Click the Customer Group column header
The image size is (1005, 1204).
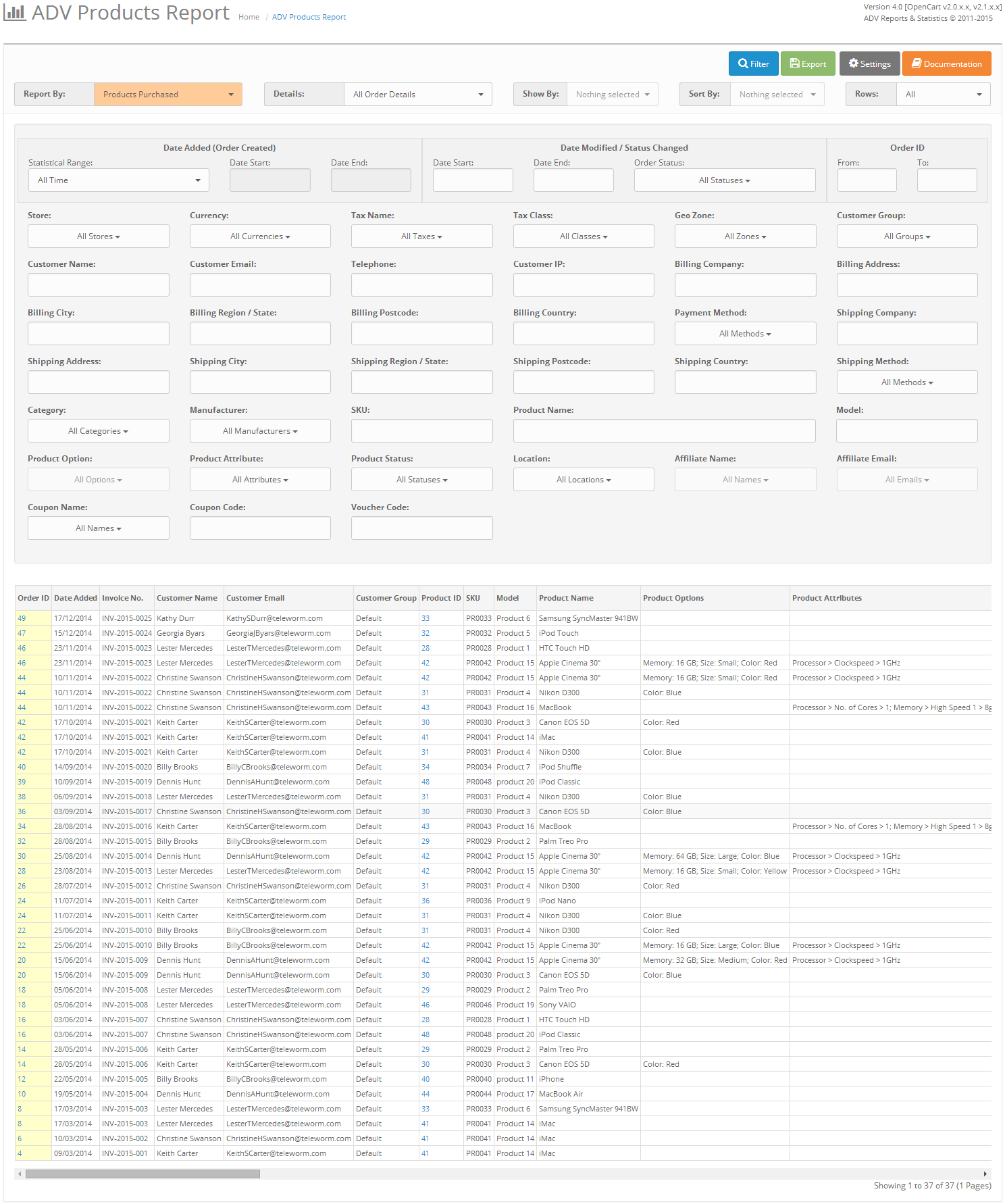coord(386,598)
